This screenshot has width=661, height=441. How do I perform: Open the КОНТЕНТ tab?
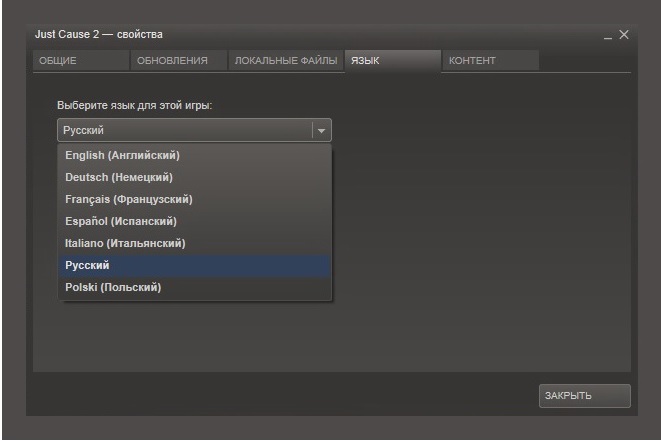[491, 61]
